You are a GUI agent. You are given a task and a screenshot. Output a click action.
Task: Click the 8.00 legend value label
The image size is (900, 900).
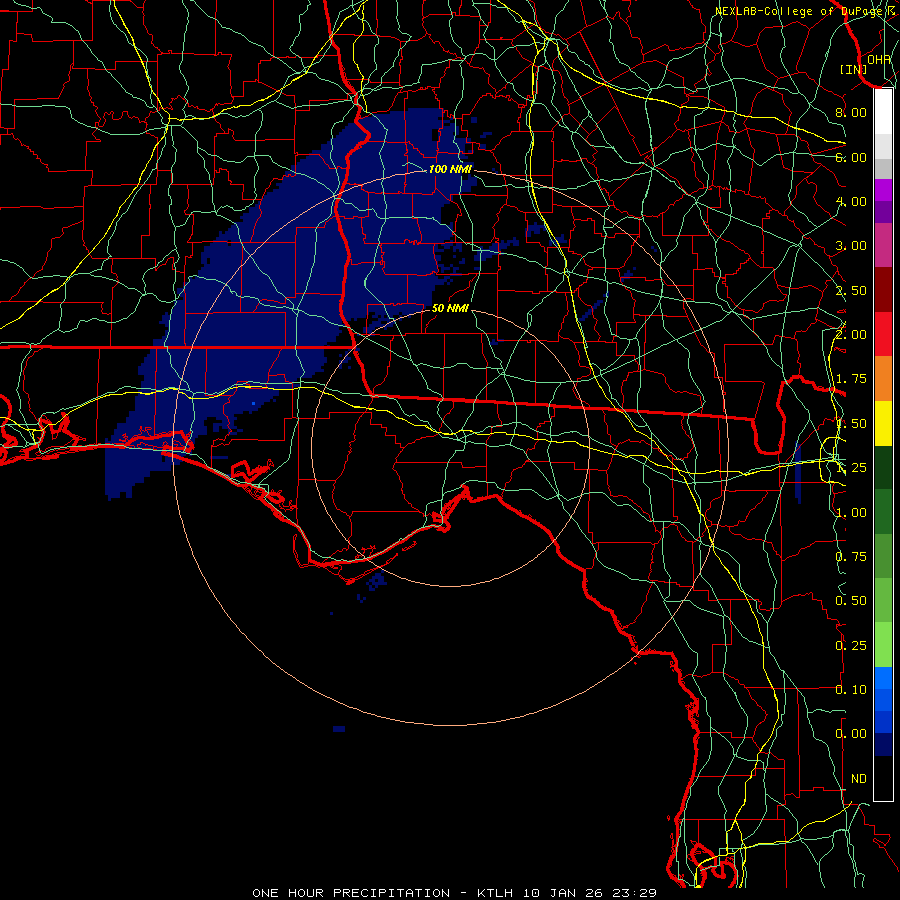click(x=851, y=112)
